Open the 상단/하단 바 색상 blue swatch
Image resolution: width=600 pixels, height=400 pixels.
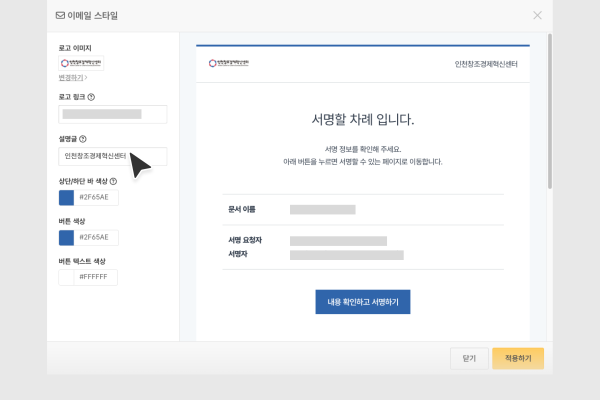click(x=66, y=197)
